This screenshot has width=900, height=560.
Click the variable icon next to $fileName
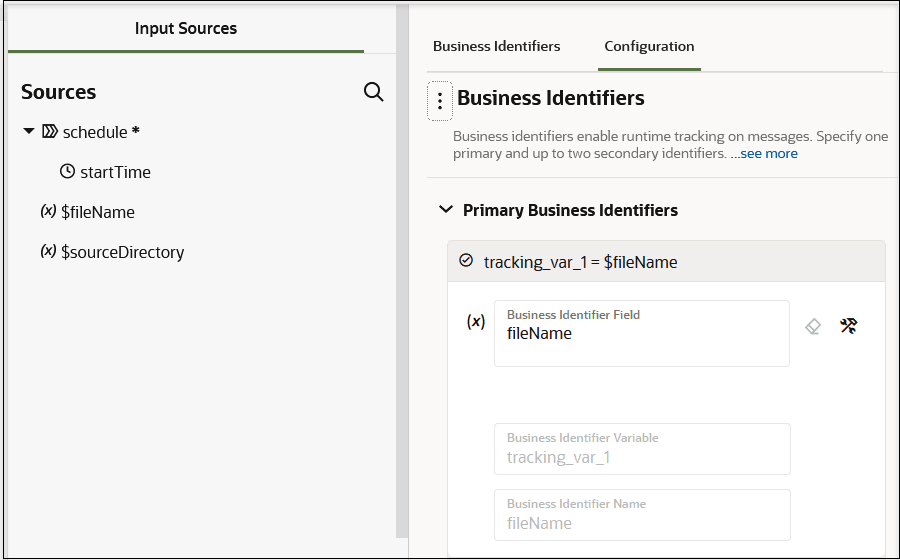[48, 212]
